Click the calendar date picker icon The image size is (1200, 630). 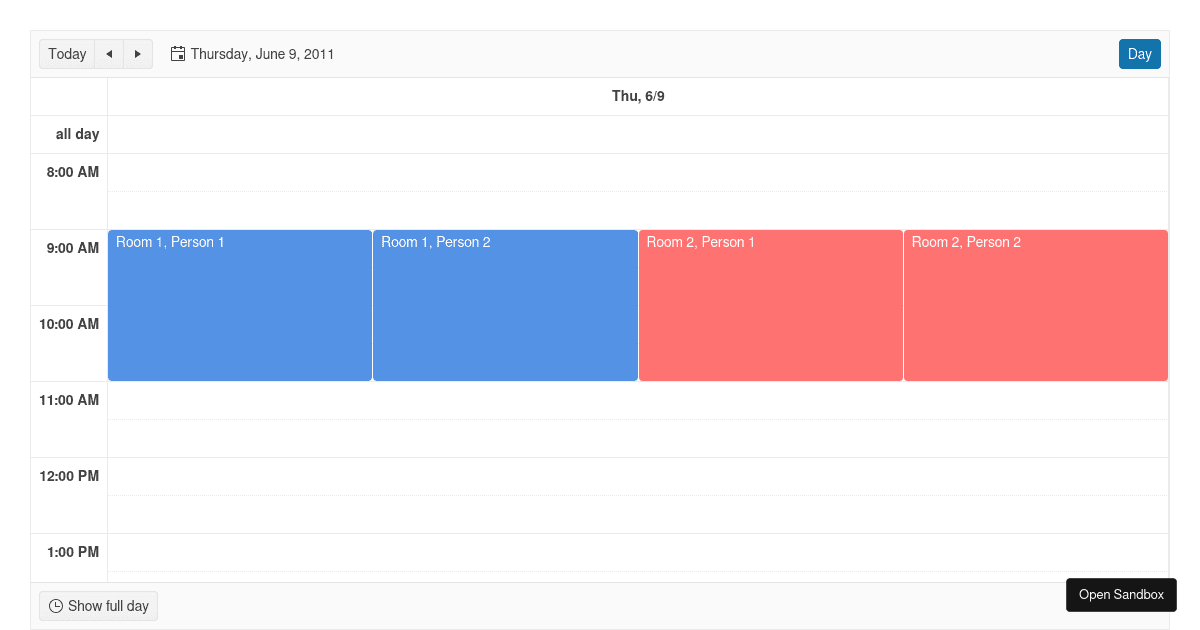click(x=178, y=54)
